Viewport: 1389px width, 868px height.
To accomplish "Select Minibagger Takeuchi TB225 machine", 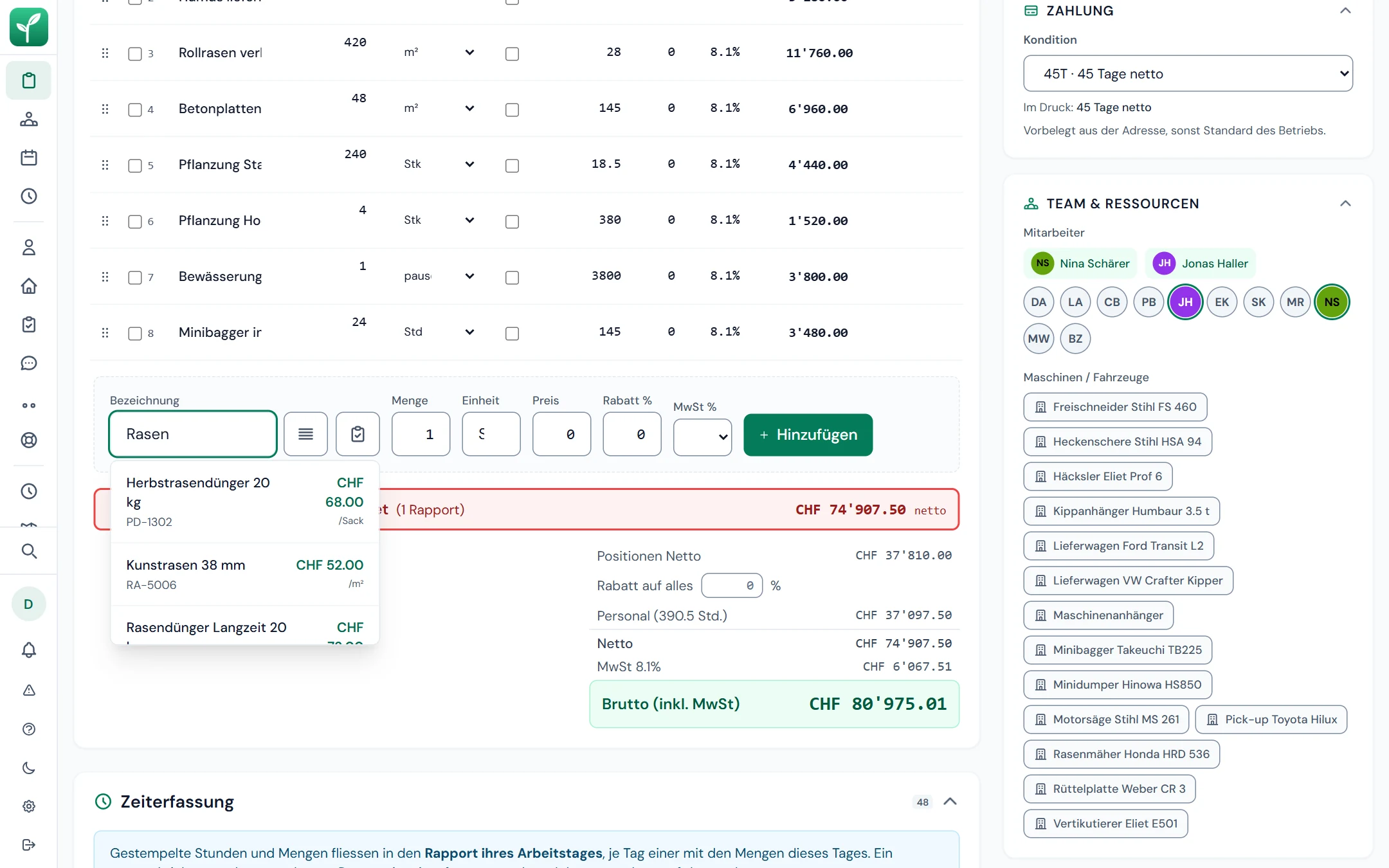I will (1117, 650).
